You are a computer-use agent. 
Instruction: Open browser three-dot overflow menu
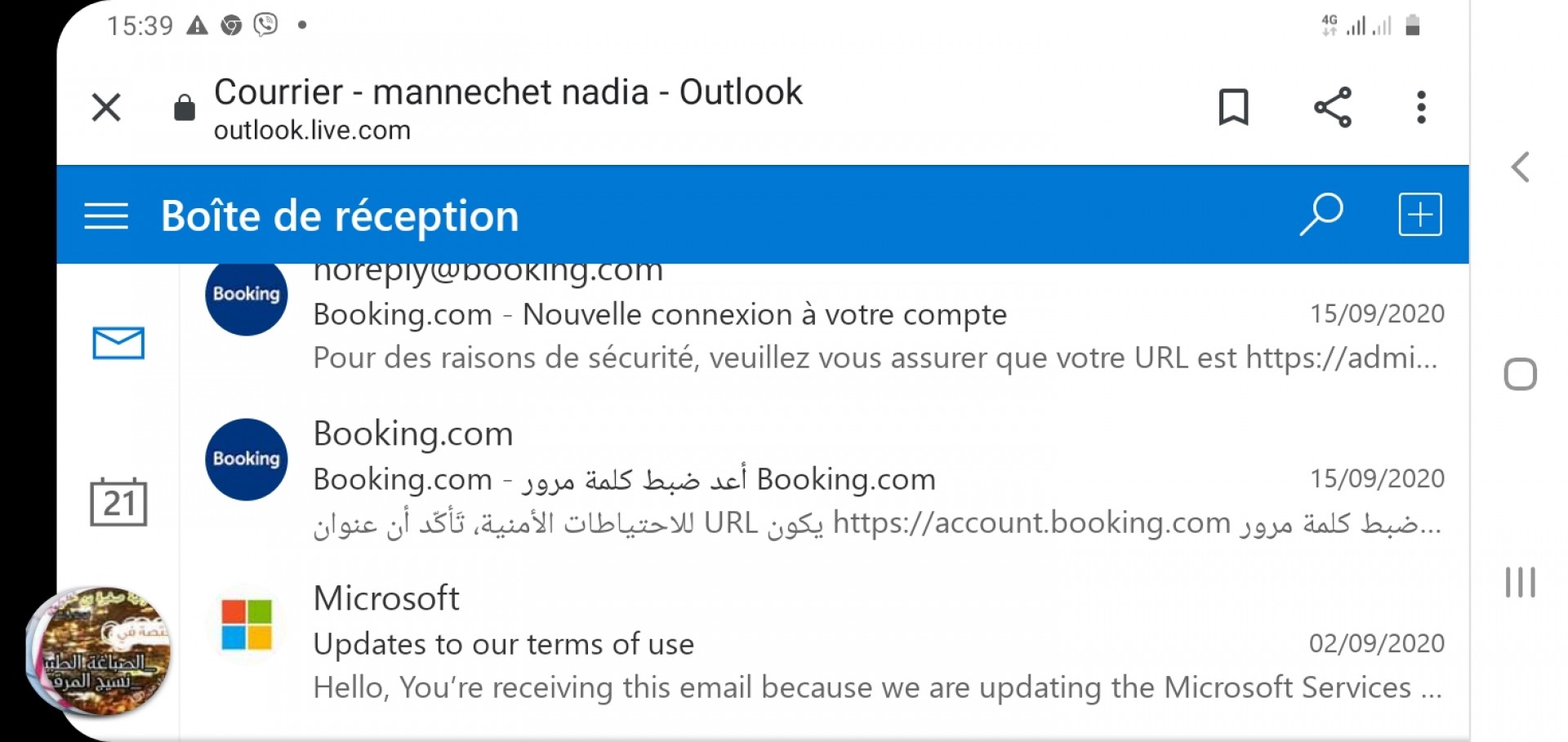tap(1421, 107)
